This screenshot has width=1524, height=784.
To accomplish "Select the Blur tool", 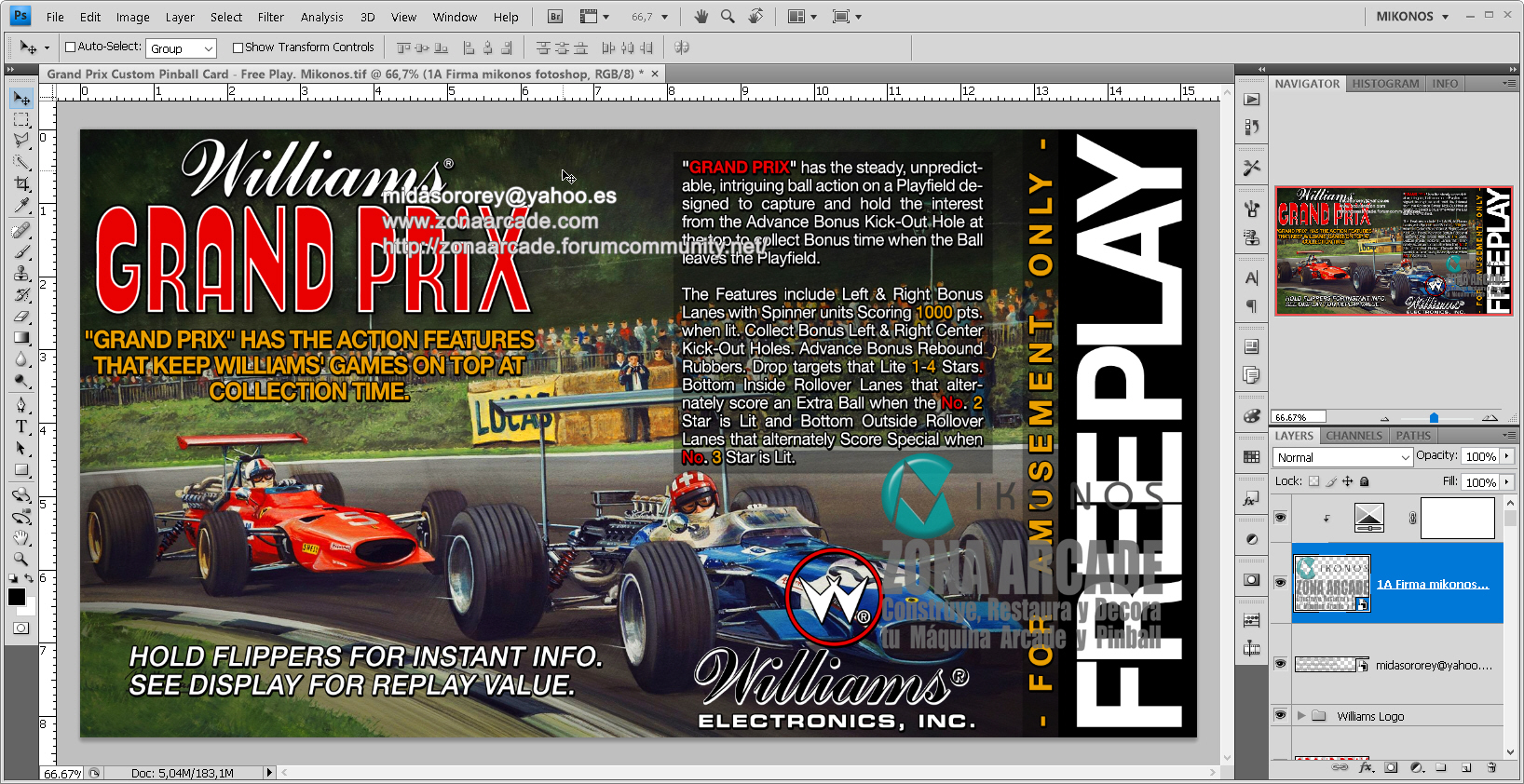I will [x=20, y=358].
